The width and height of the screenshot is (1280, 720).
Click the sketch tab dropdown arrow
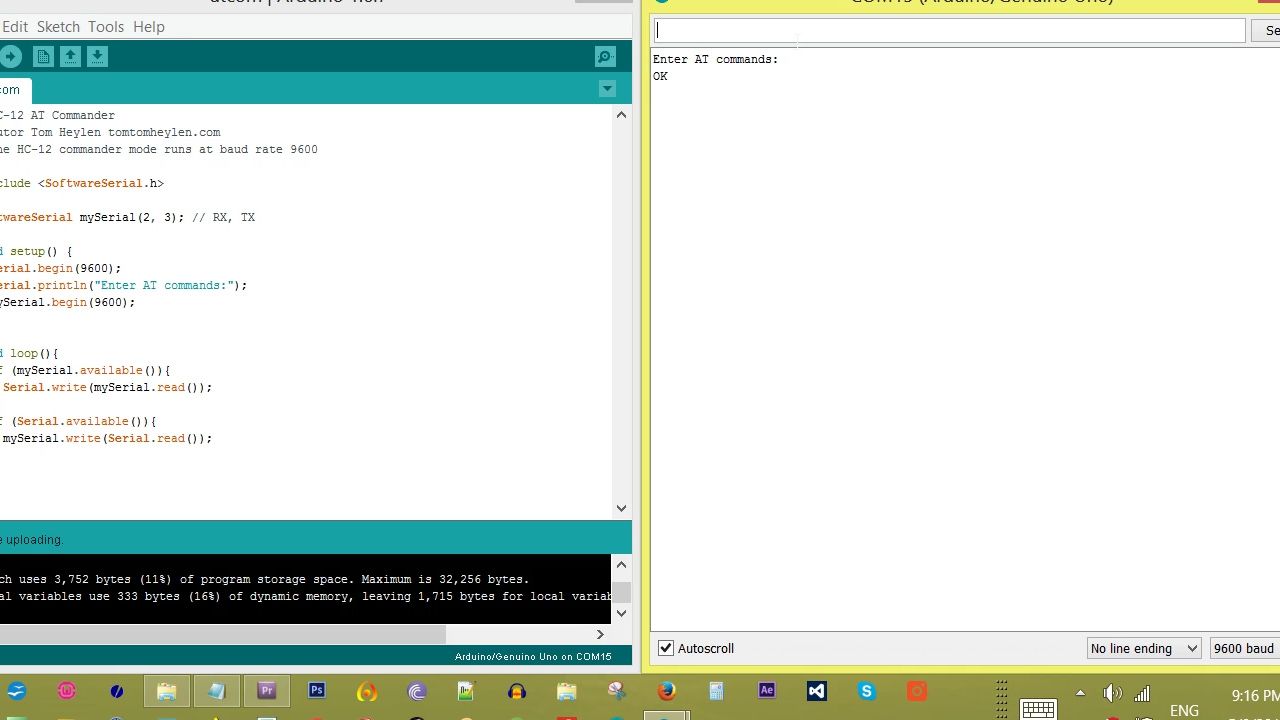point(607,88)
